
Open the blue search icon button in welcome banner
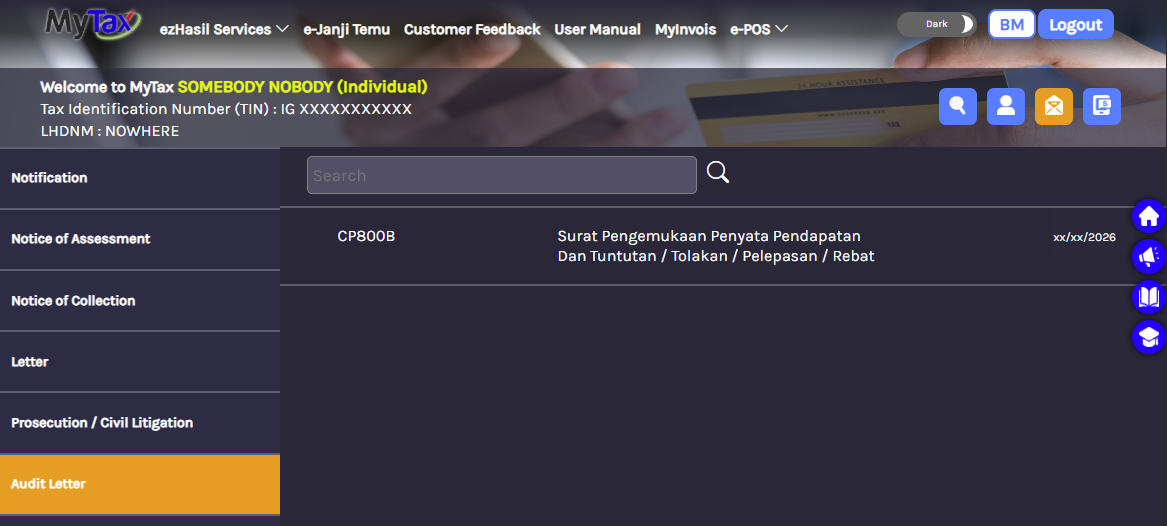click(958, 106)
